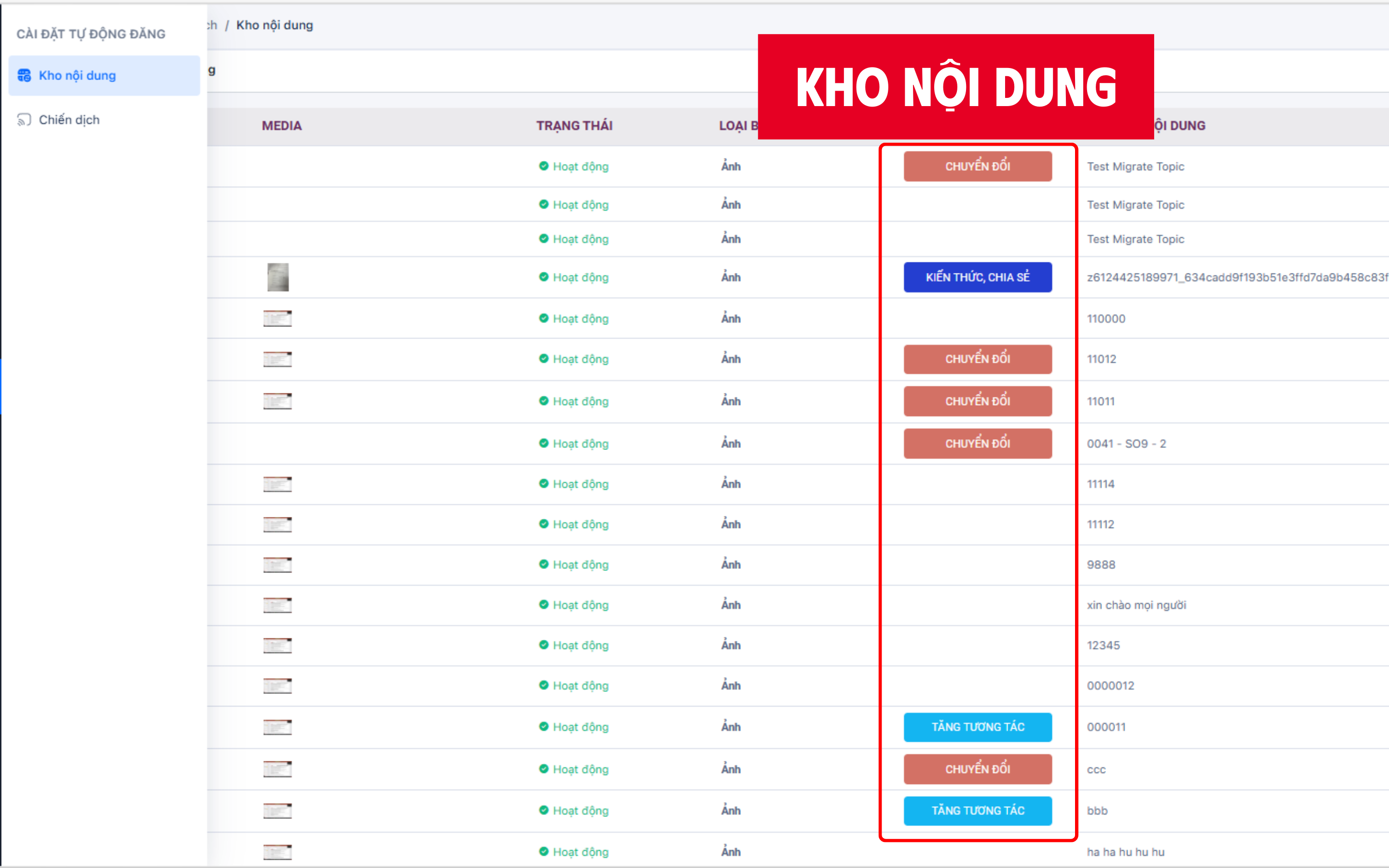Open media thumbnail in row 12345
The width and height of the screenshot is (1389, 868).
click(278, 646)
